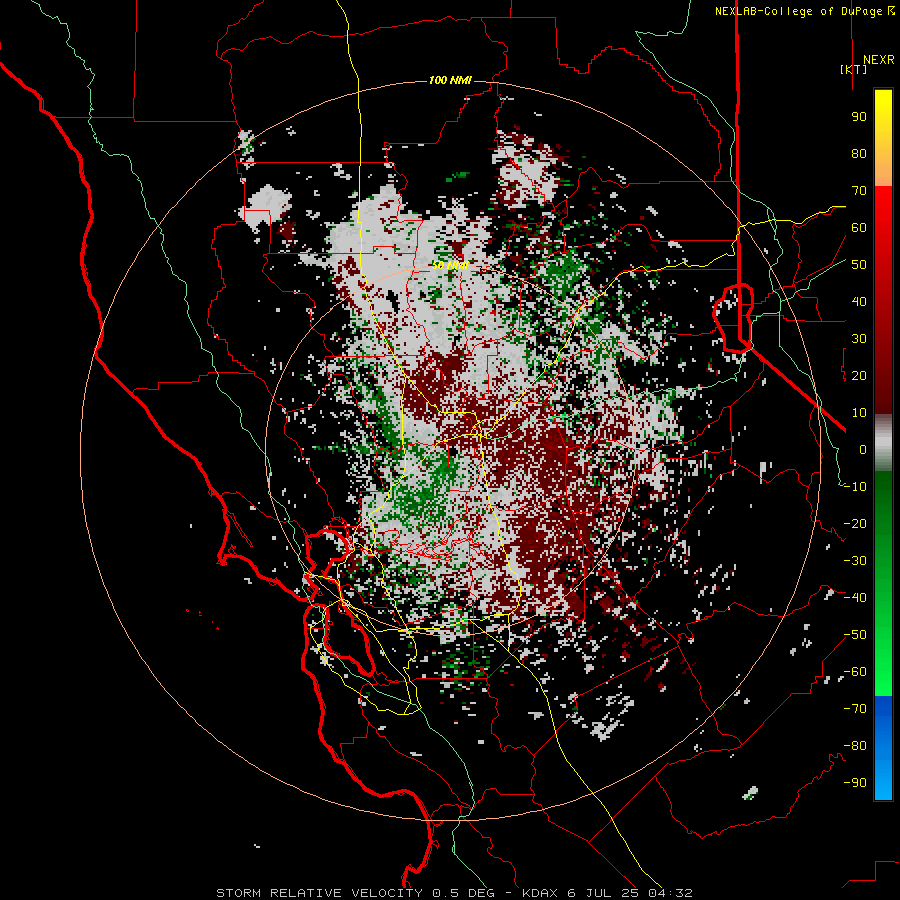Click the 0 value on velocity scale

(863, 450)
